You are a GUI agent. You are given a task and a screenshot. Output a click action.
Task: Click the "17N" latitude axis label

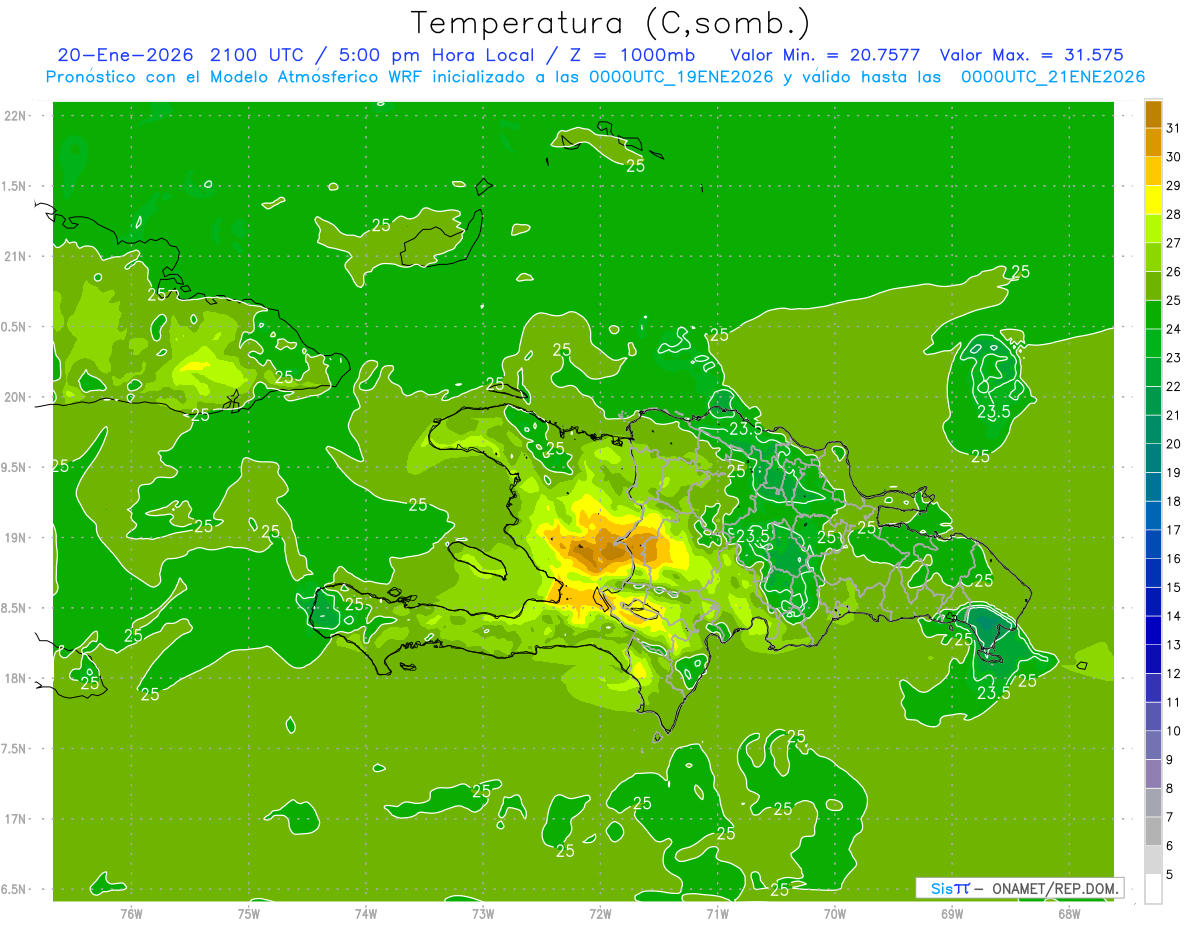click(x=14, y=819)
